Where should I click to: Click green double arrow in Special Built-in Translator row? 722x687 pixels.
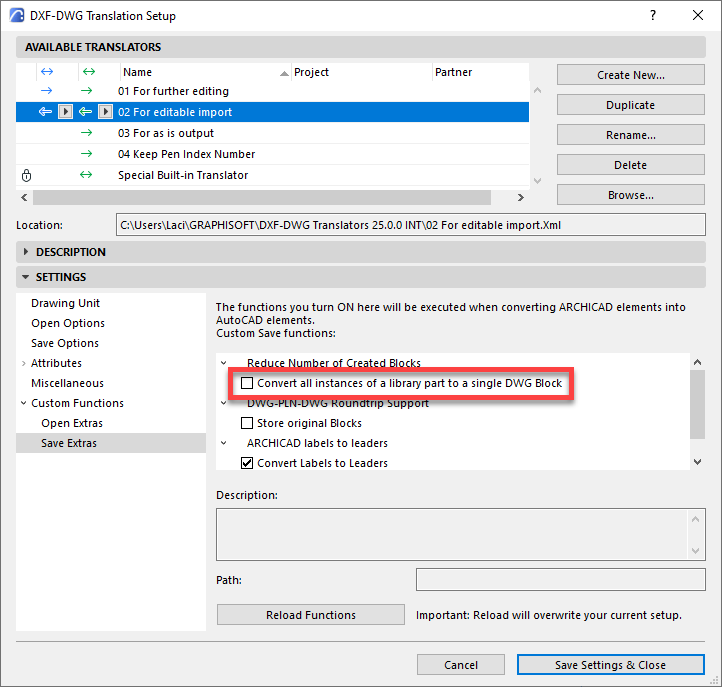(x=86, y=175)
